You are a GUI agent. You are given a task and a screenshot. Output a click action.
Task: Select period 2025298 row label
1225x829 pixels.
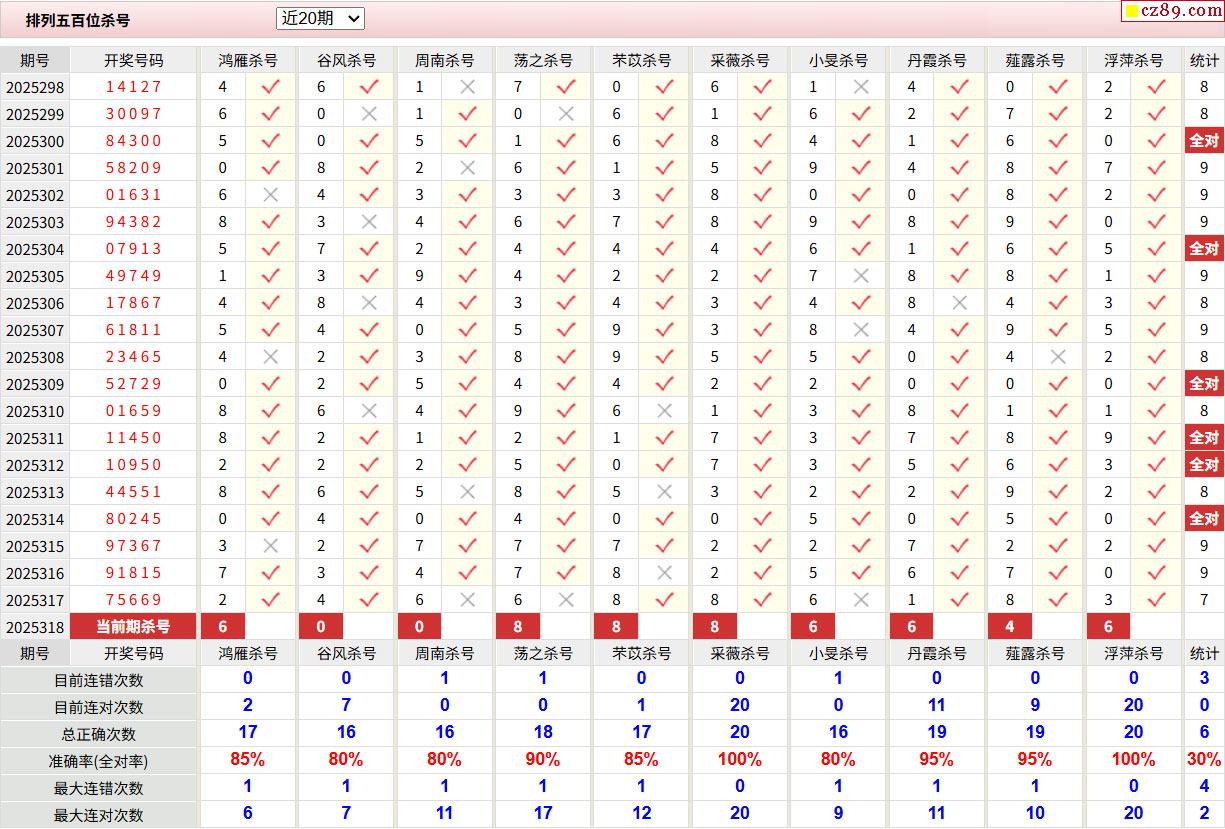coord(34,87)
